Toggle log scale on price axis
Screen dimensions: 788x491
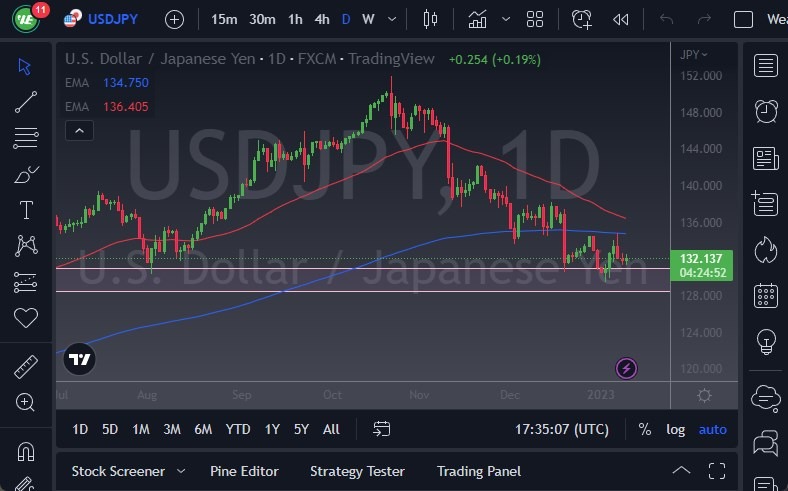pyautogui.click(x=676, y=429)
